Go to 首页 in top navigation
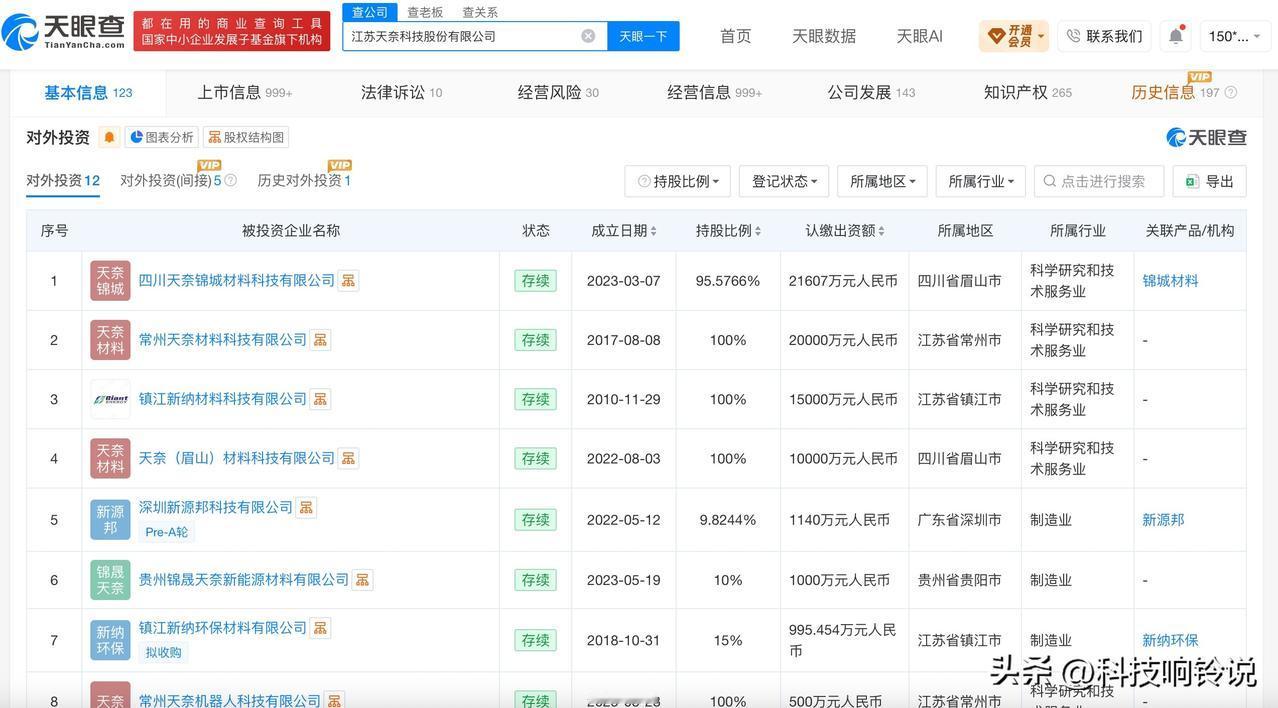1278x708 pixels. pos(736,36)
